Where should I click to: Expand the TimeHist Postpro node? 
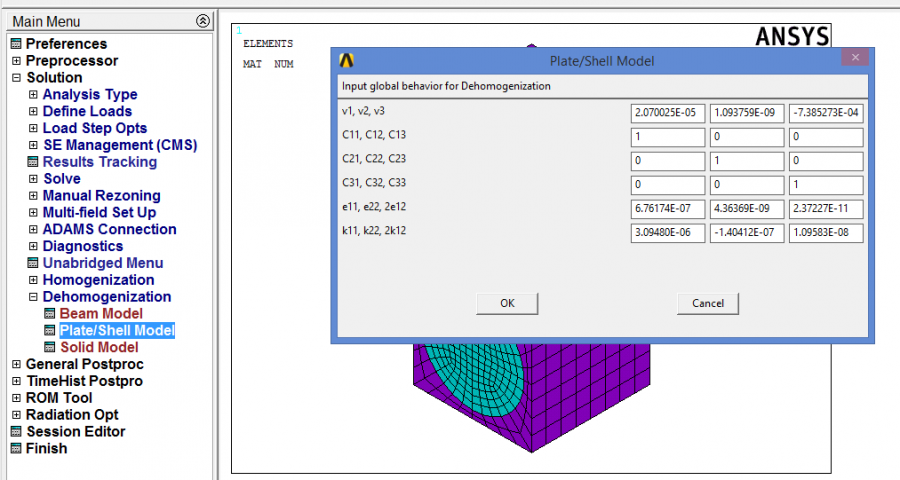pos(16,381)
